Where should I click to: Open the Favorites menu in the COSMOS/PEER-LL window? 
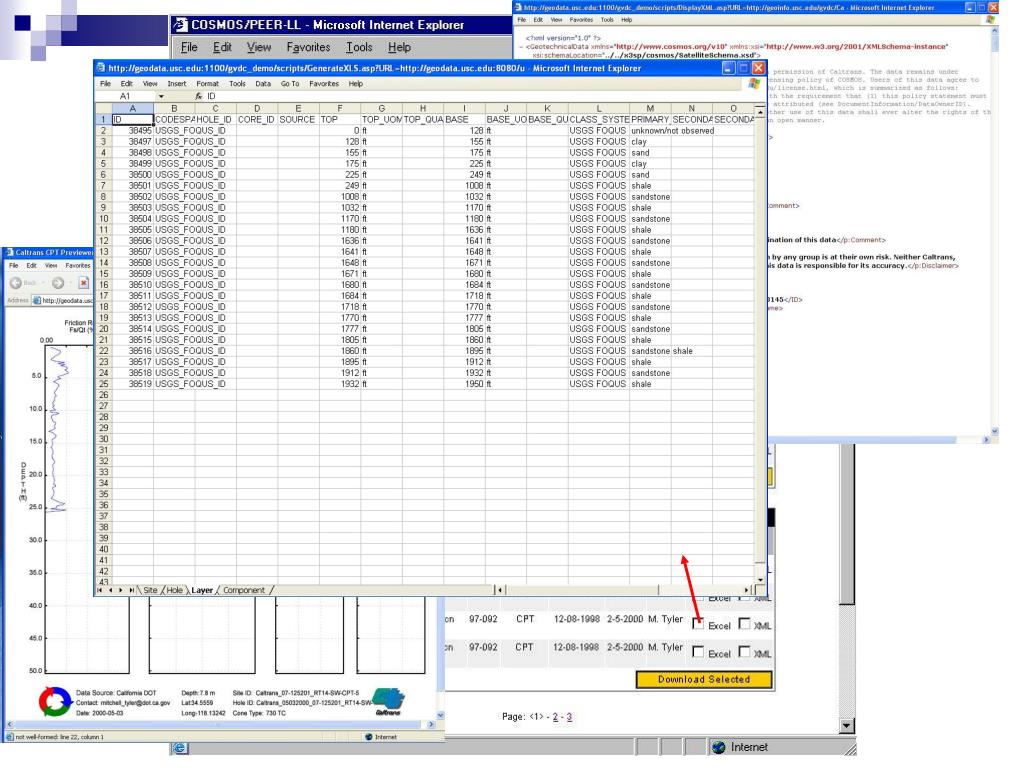click(308, 47)
